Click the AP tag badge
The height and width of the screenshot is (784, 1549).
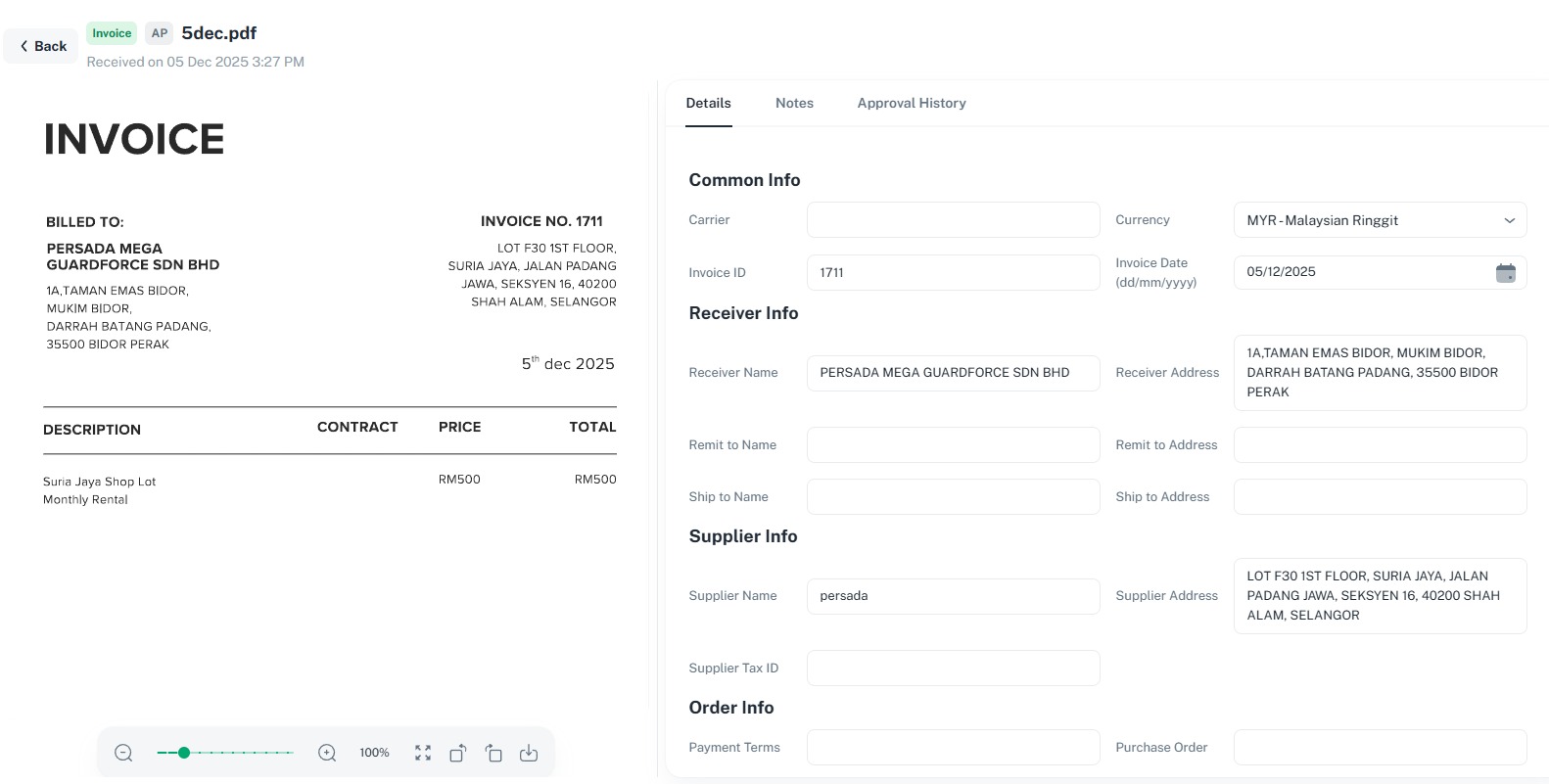pyautogui.click(x=160, y=33)
